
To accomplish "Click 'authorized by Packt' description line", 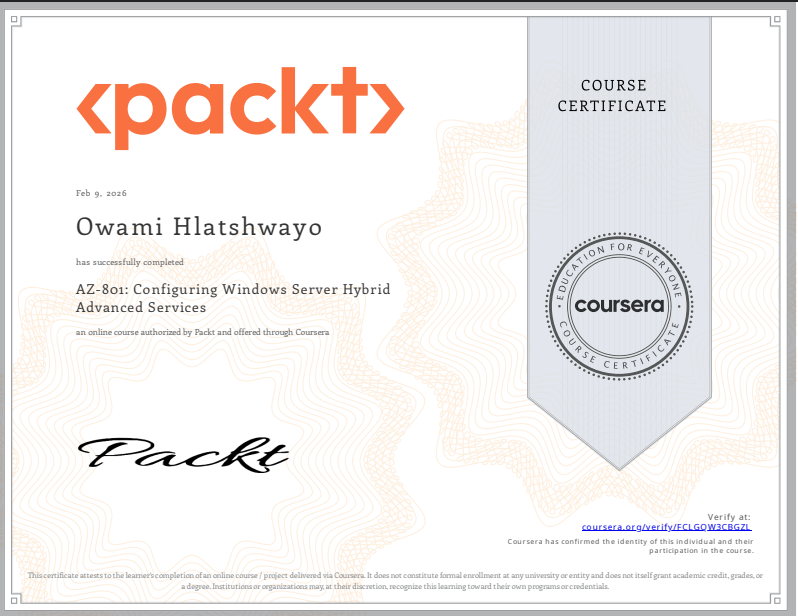I will click(203, 332).
